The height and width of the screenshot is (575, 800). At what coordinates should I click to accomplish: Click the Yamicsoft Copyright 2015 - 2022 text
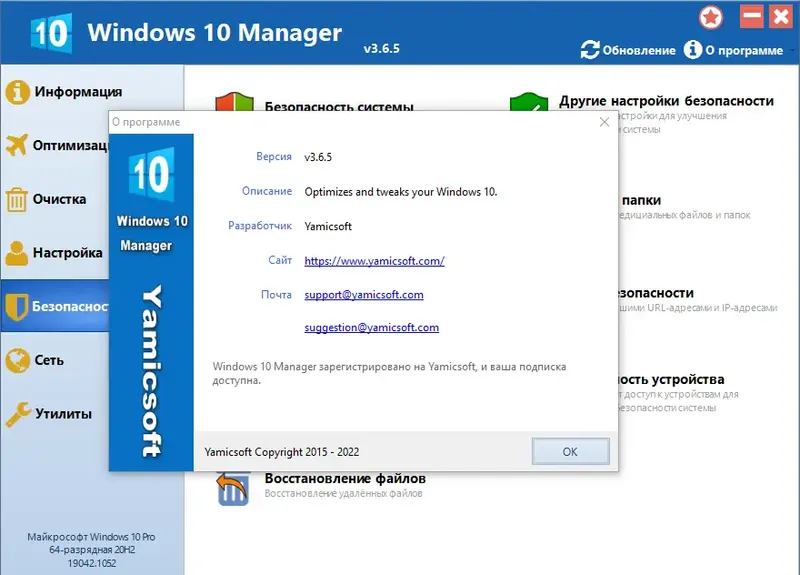click(x=282, y=452)
